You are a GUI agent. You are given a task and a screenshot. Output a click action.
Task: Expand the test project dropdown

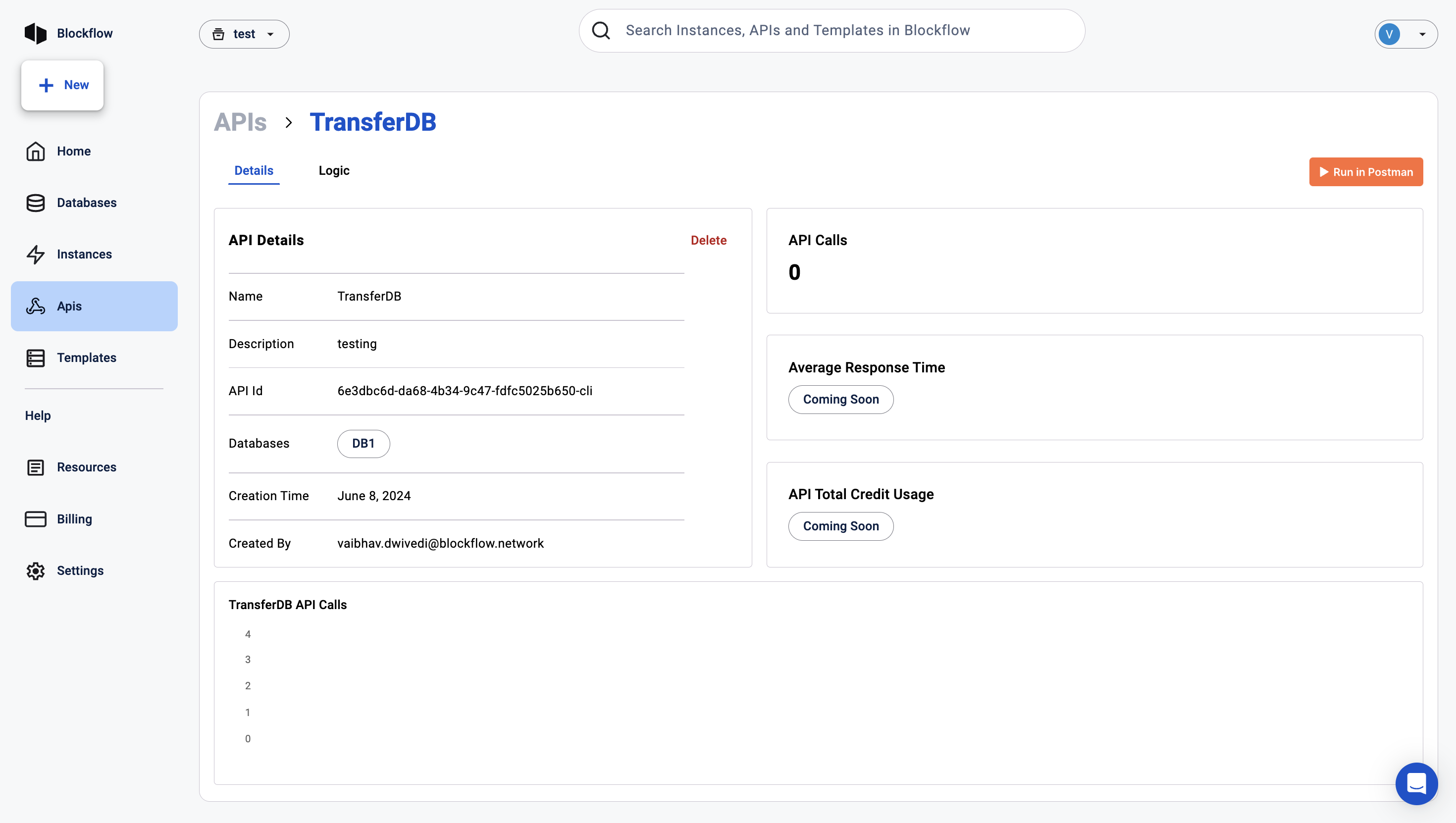point(244,34)
